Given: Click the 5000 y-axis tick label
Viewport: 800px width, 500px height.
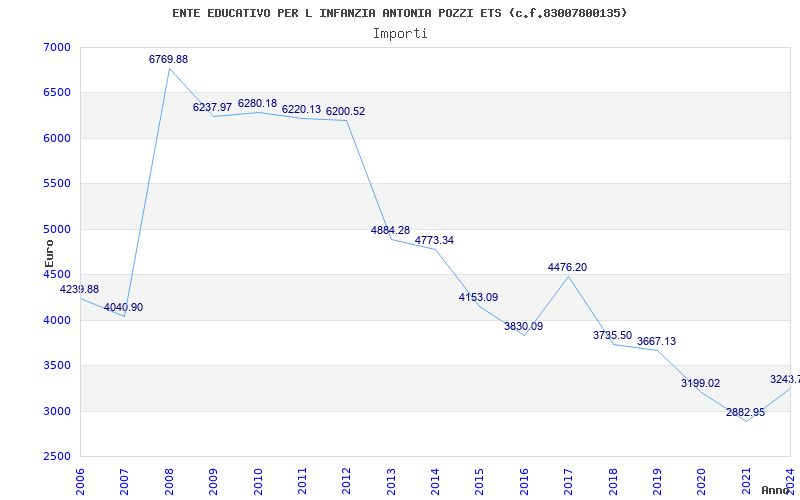Looking at the screenshot, I should pos(56,230).
